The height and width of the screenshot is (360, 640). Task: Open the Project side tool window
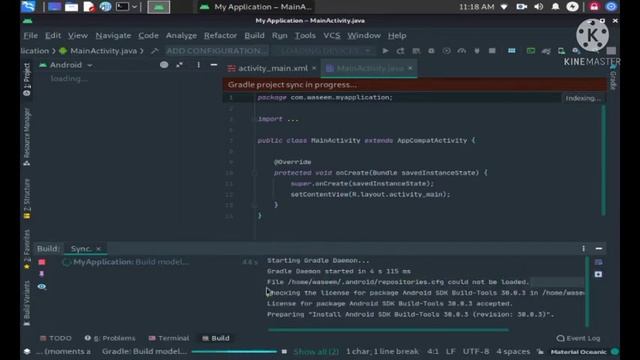point(27,80)
